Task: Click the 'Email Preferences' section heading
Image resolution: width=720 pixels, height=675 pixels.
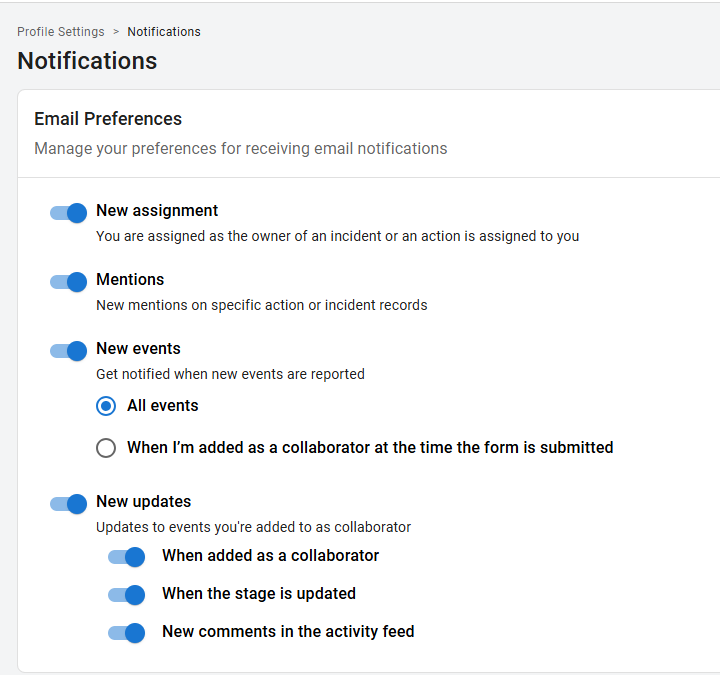Action: pos(108,119)
